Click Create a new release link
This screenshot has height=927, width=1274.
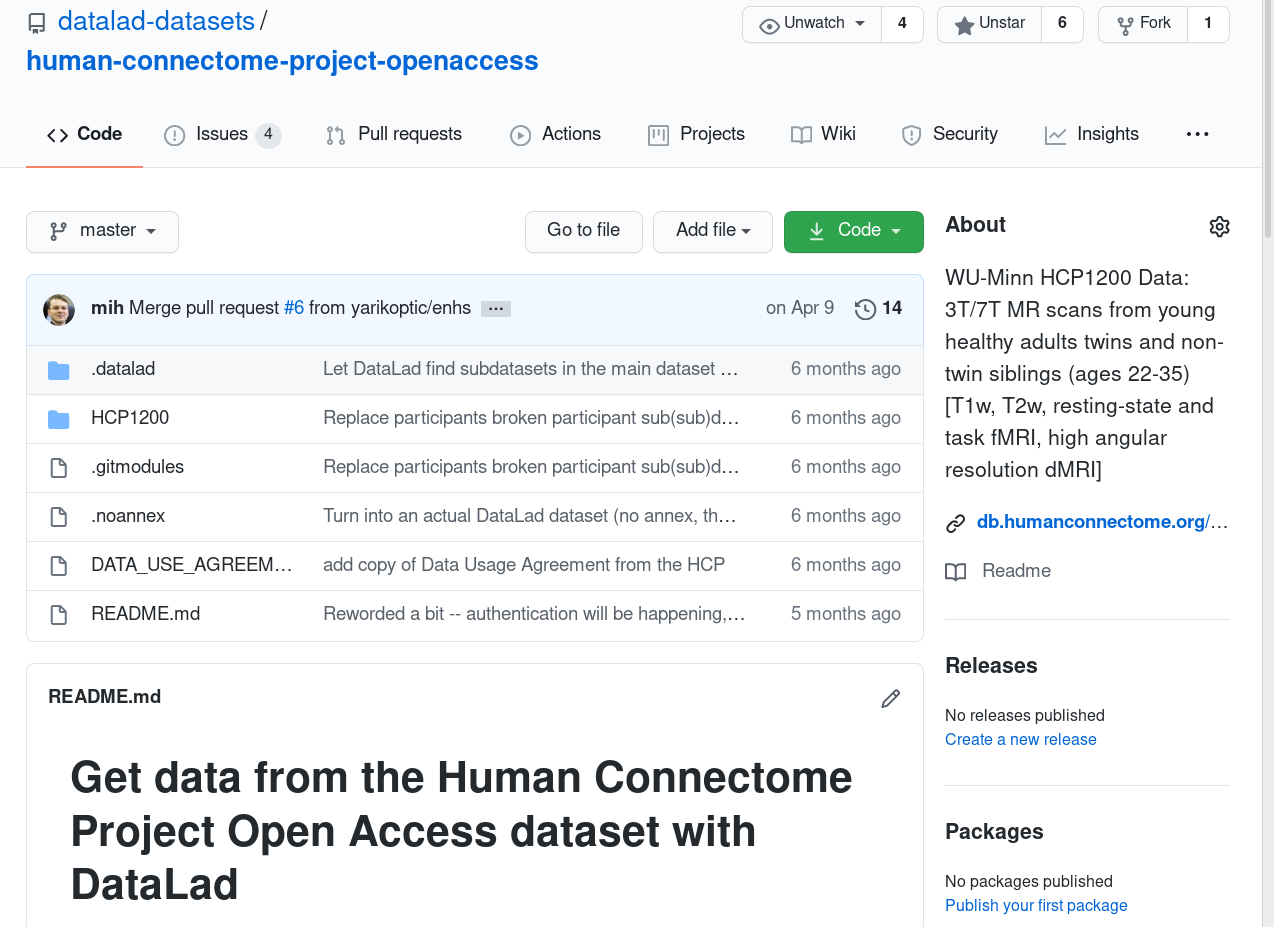click(1020, 740)
